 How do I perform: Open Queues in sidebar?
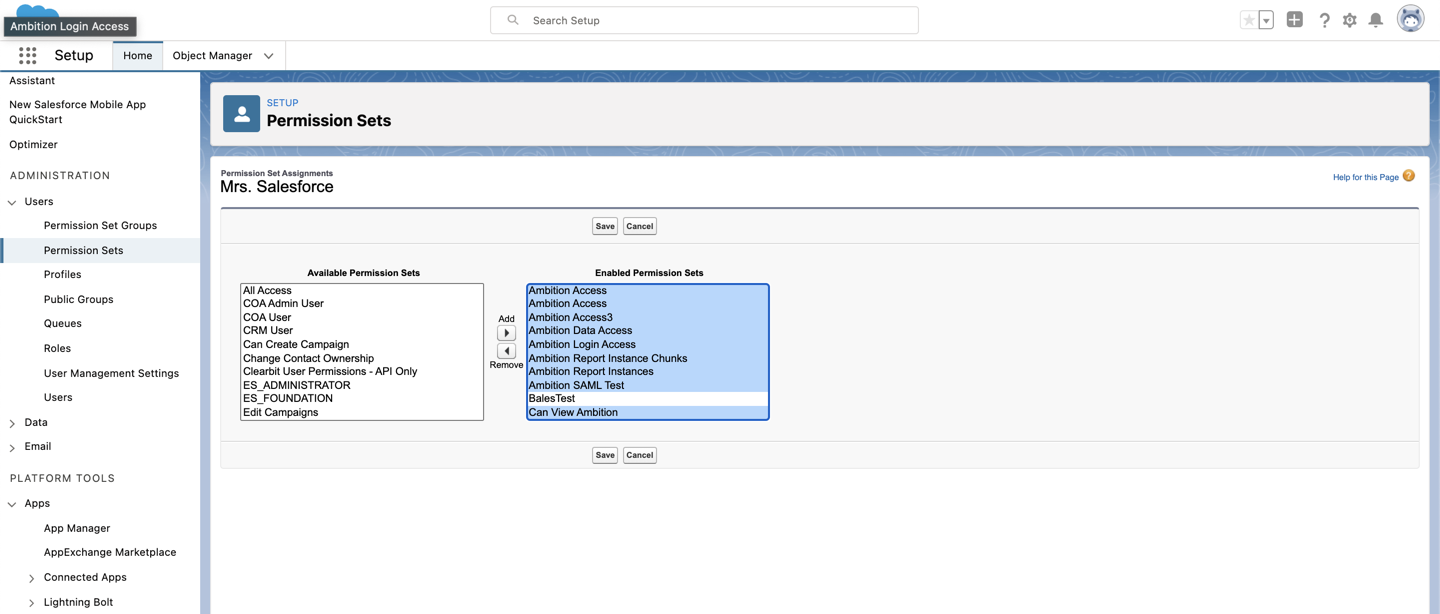[62, 324]
